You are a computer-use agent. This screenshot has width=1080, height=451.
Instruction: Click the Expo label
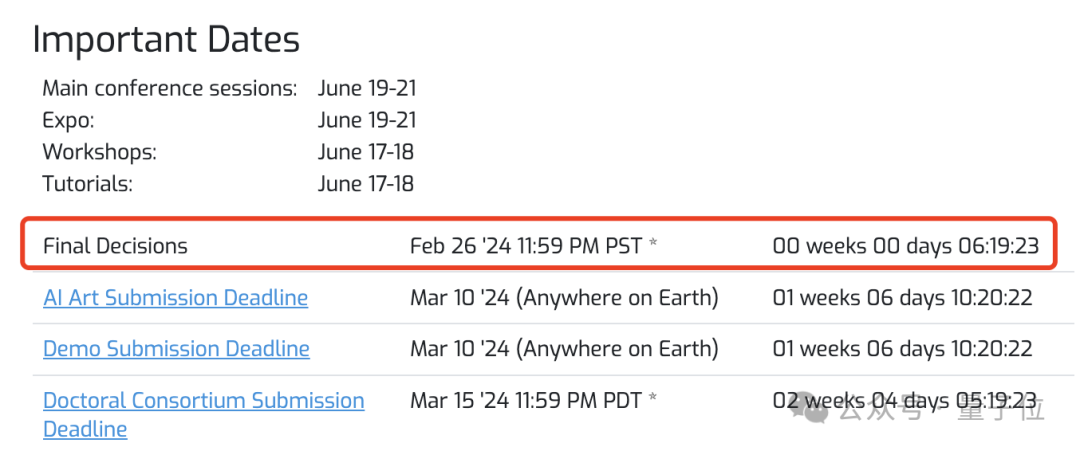point(68,120)
